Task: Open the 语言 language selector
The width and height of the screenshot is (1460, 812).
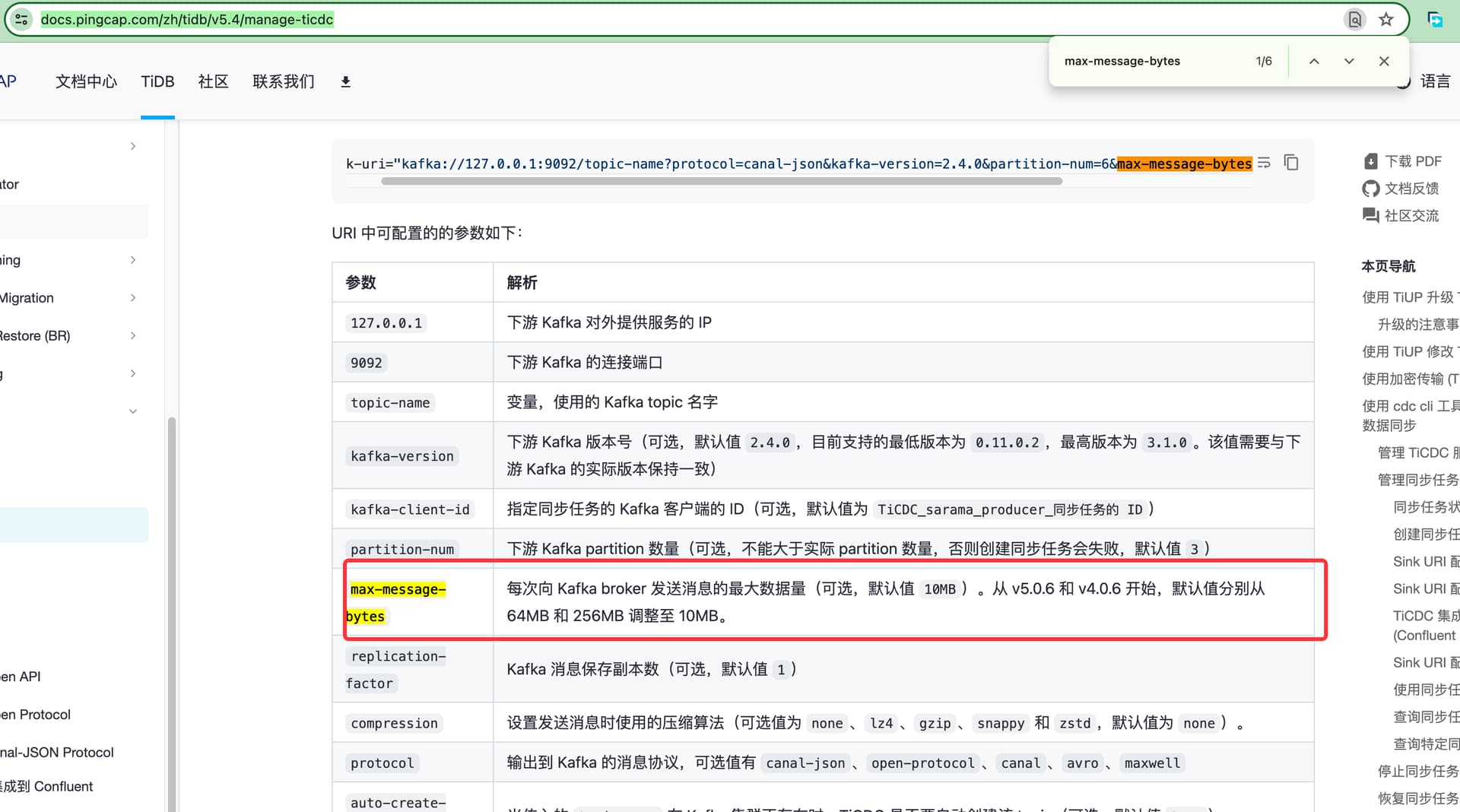Action: 1435,81
